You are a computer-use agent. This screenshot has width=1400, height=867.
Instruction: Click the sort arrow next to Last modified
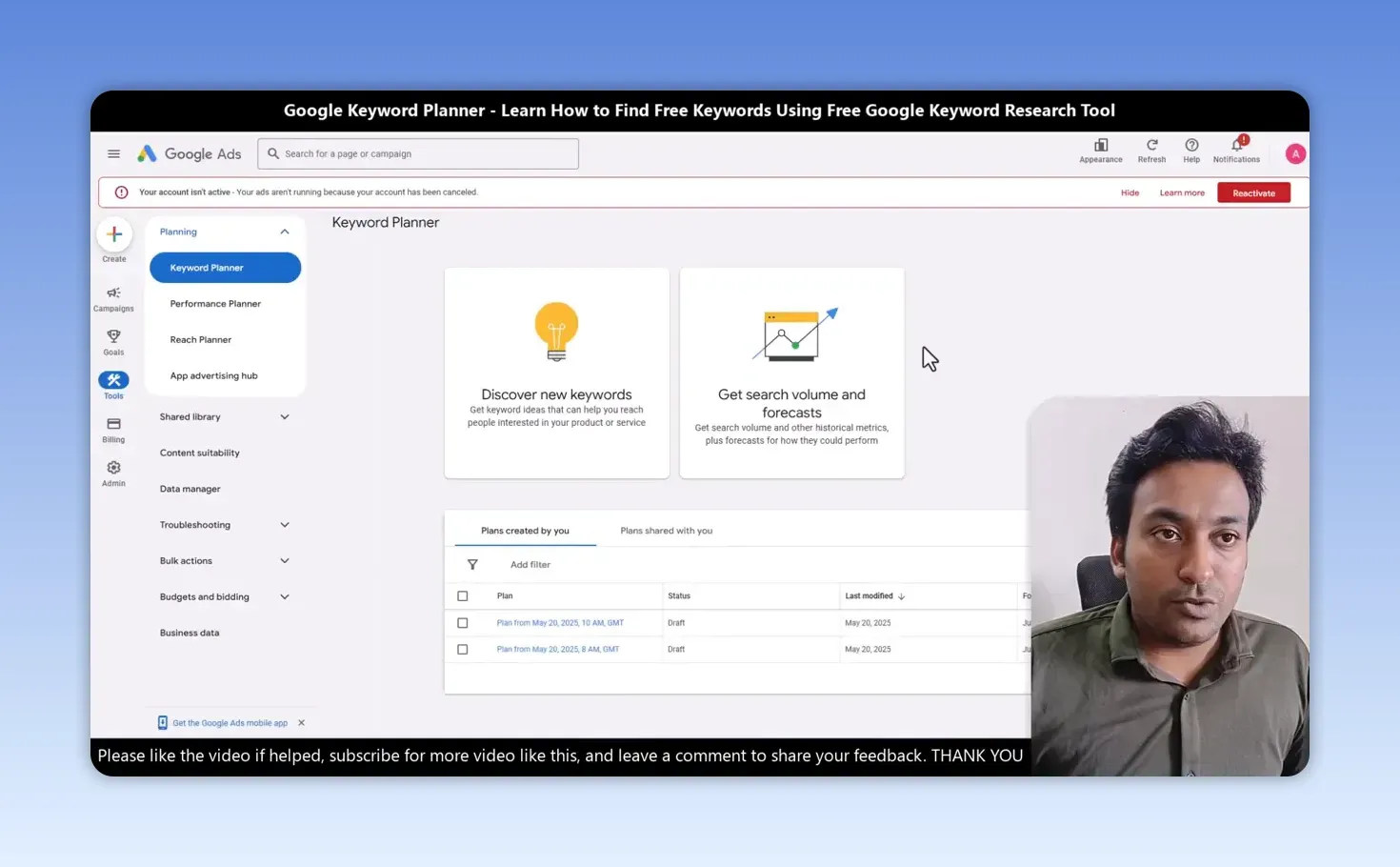(901, 596)
